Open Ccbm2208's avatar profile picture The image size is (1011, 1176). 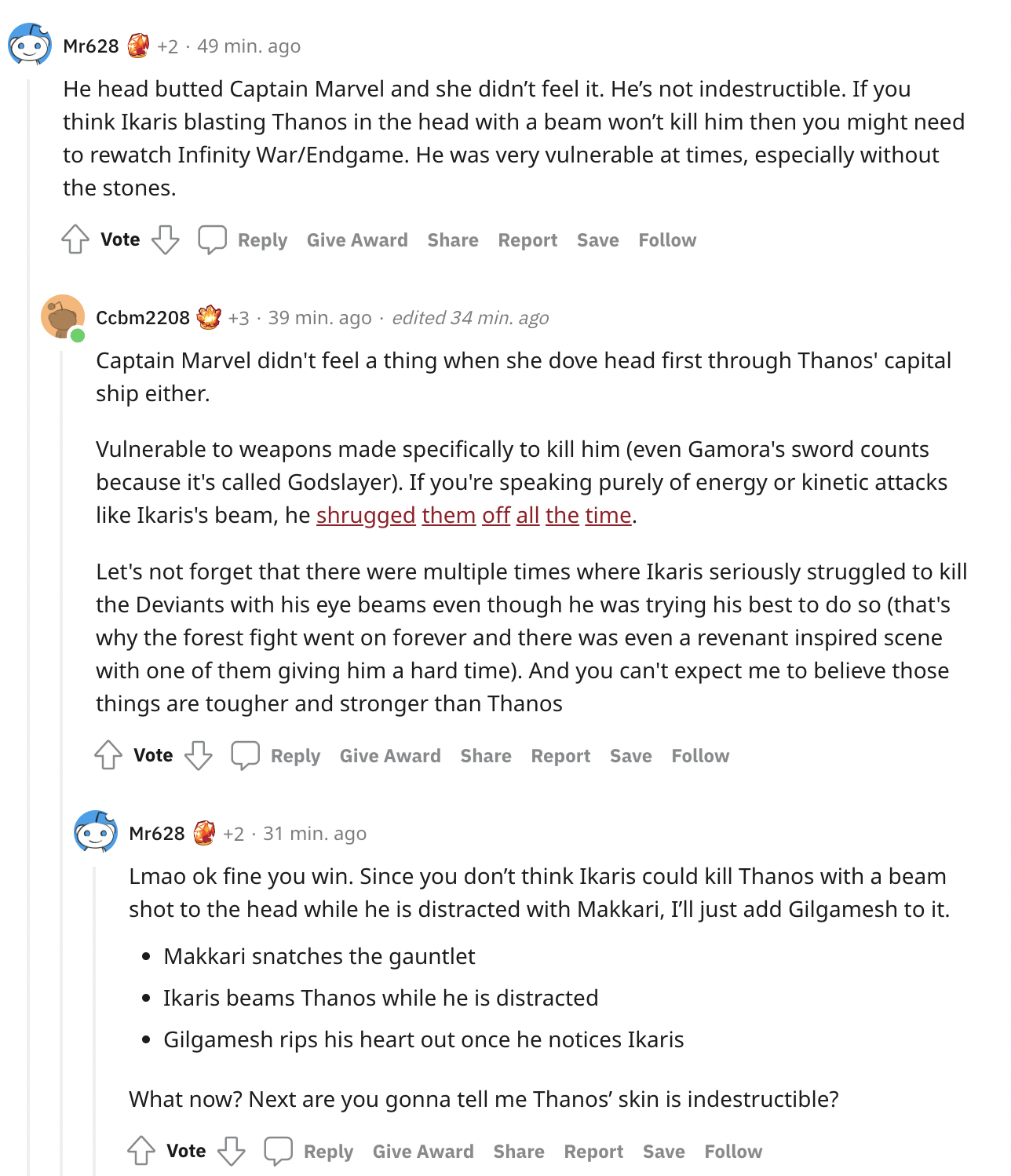62,317
